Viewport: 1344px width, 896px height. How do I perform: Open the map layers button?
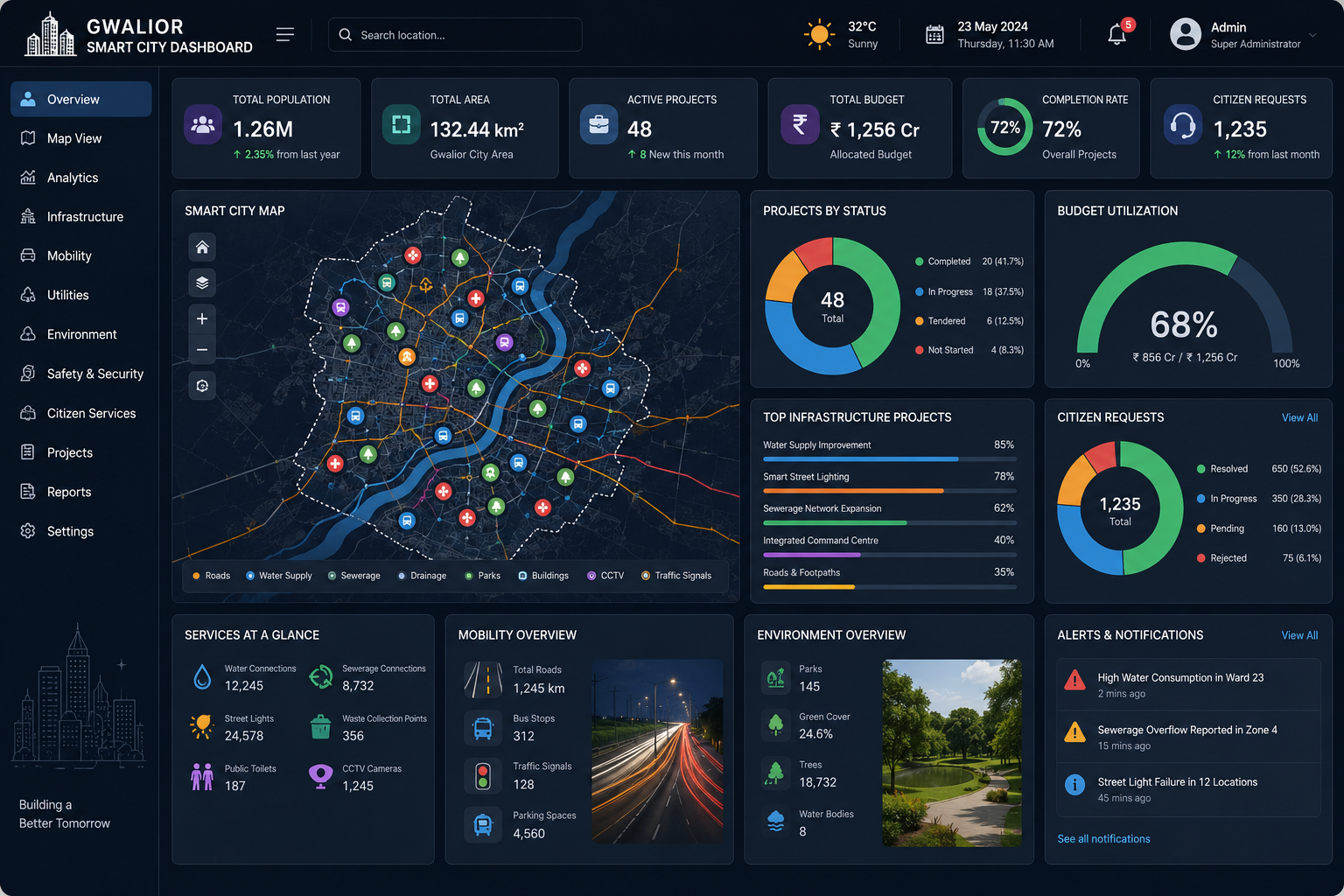[x=202, y=283]
